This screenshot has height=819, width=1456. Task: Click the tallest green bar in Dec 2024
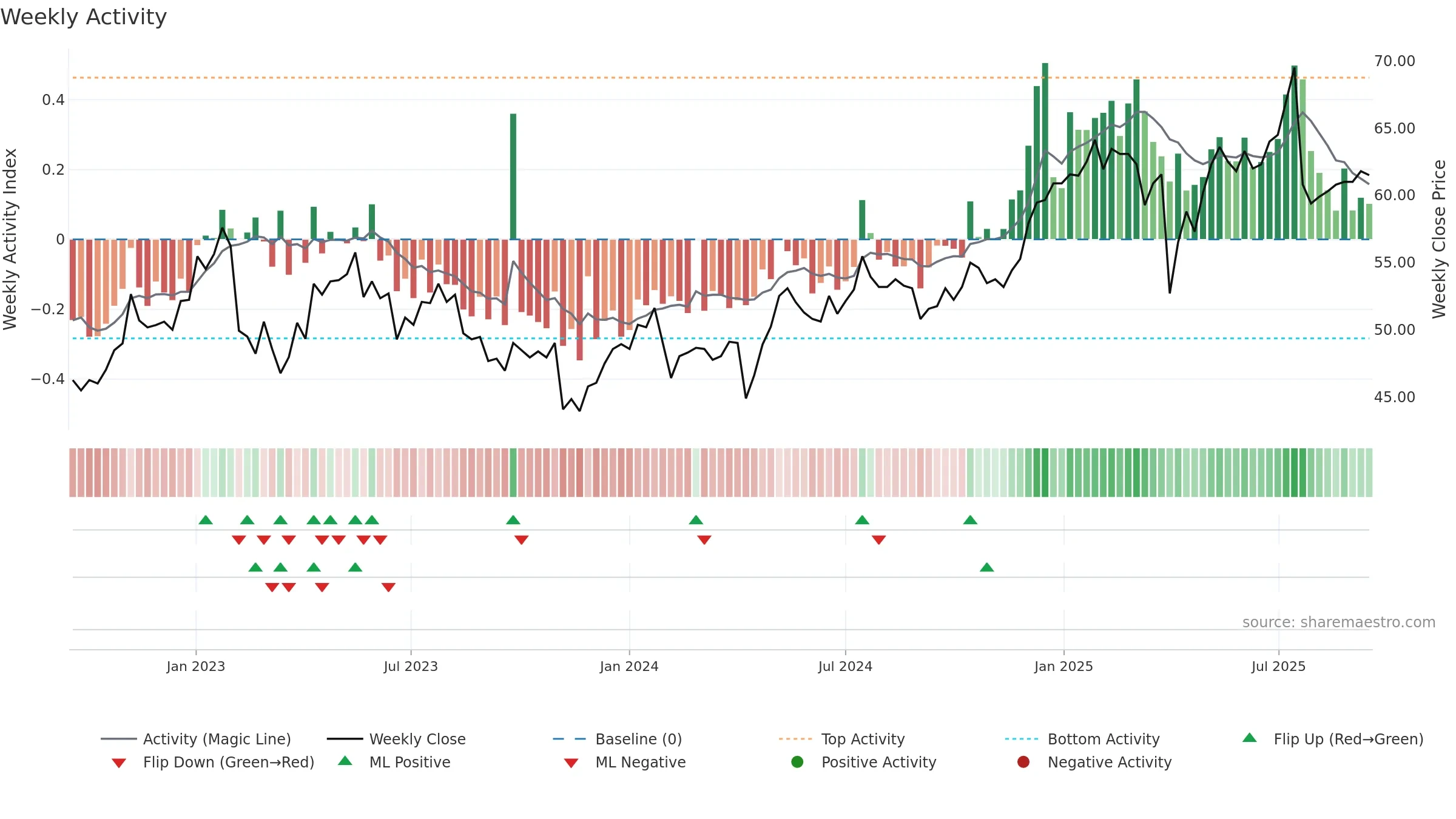pyautogui.click(x=1045, y=151)
